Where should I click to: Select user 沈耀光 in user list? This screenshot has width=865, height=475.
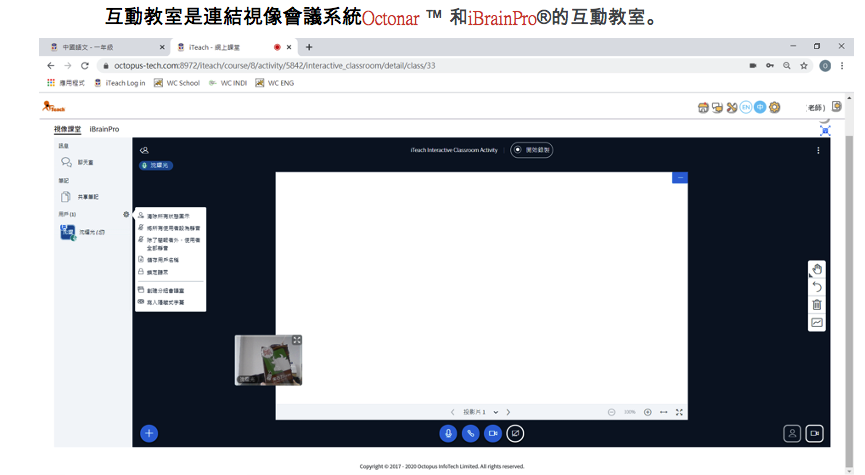point(83,232)
